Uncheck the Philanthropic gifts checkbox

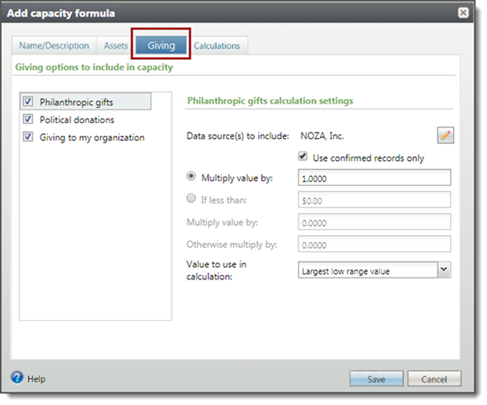tap(28, 101)
